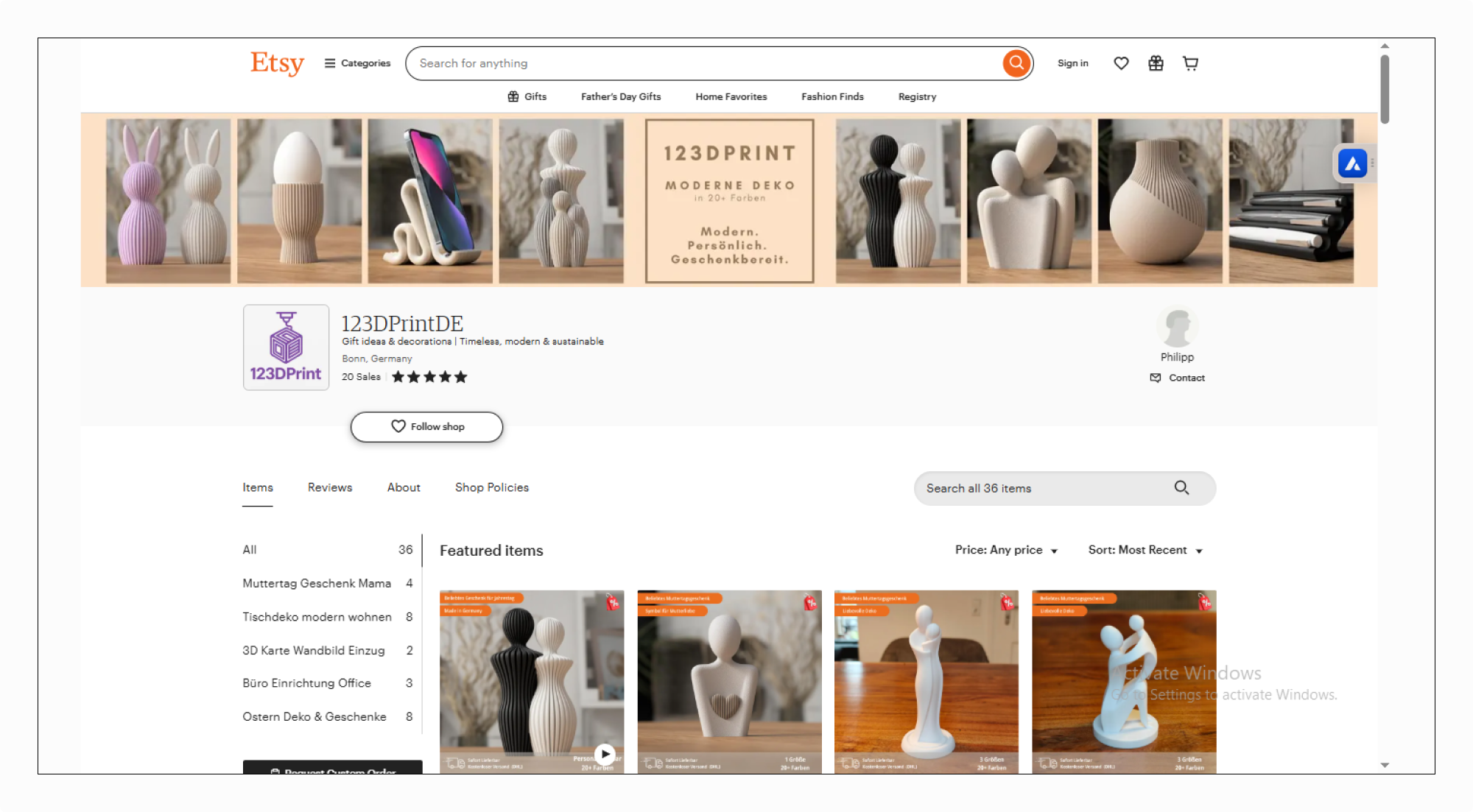Open Favorites heart icon in header
This screenshot has width=1473, height=812.
1121,63
